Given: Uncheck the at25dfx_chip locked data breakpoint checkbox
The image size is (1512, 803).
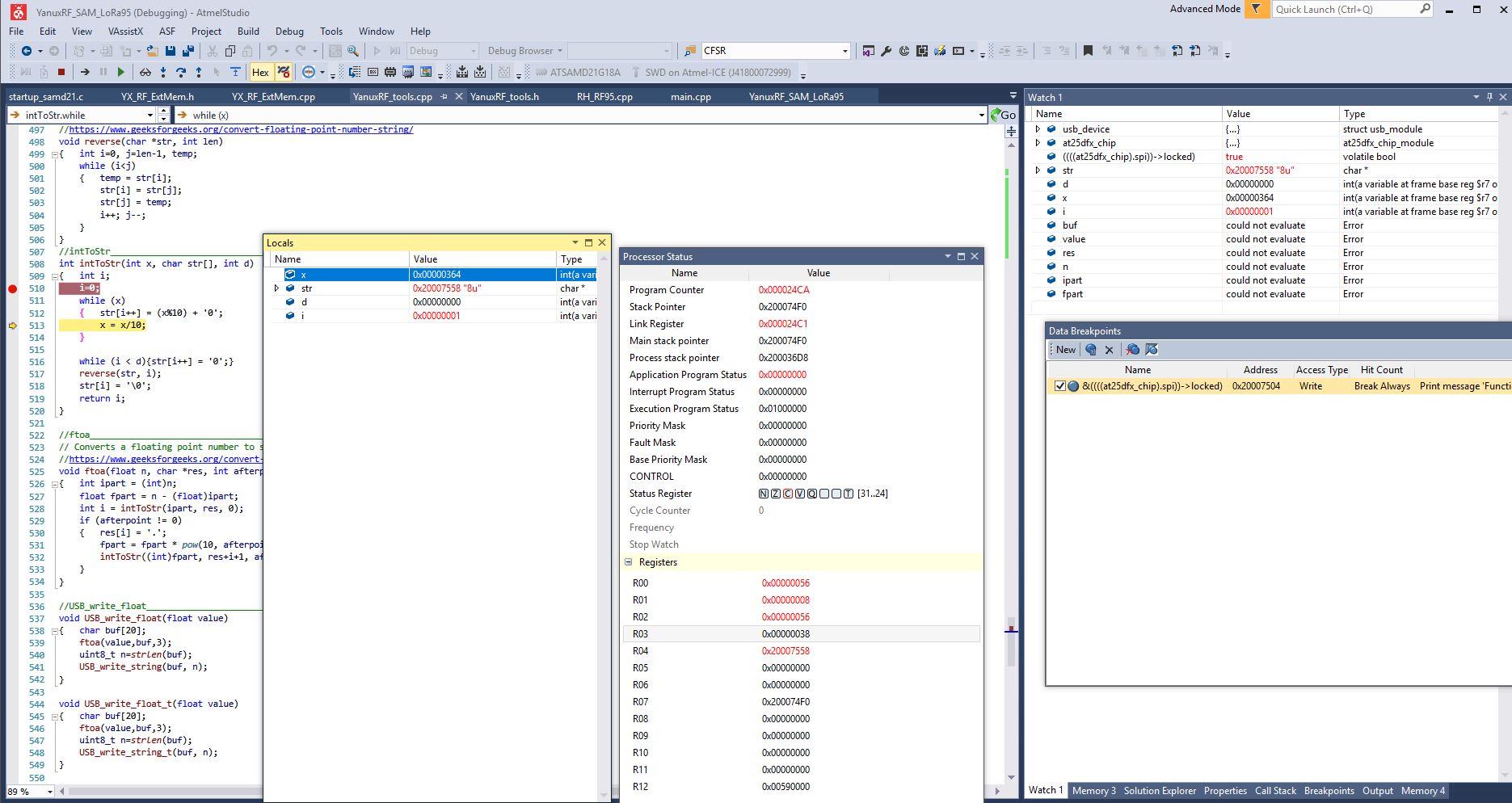Looking at the screenshot, I should [x=1060, y=386].
